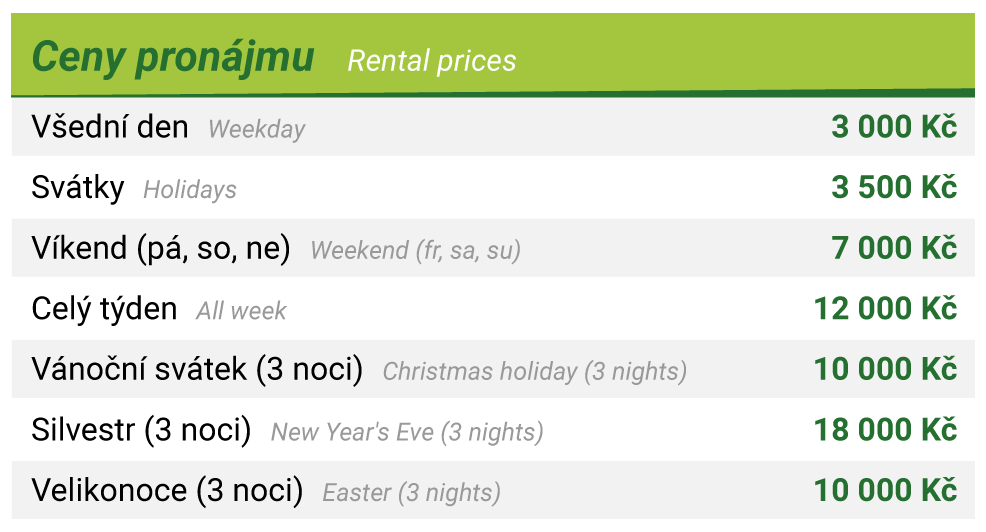Click the New Year's Eve translation text
986x532 pixels.
tap(407, 433)
